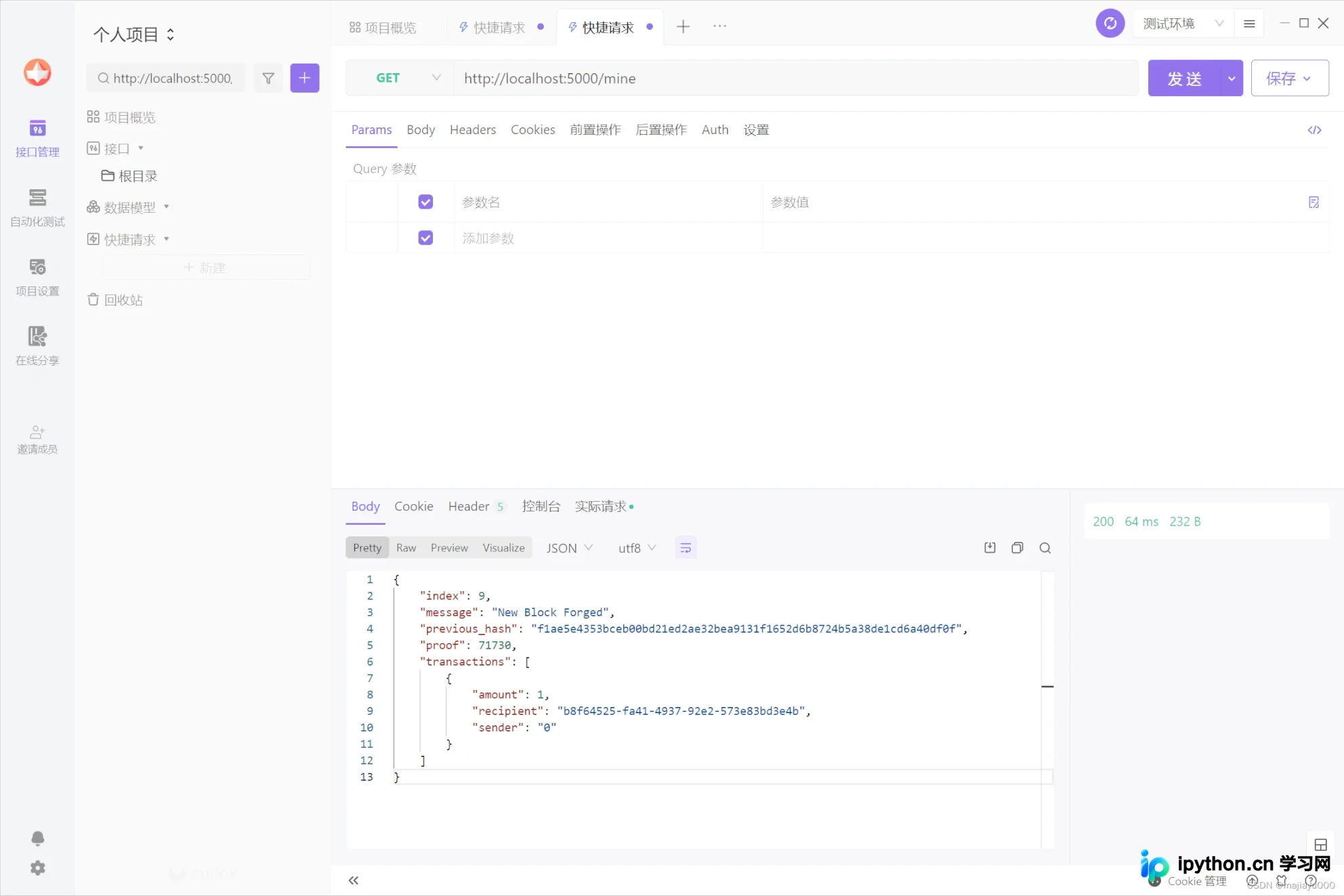Screen dimensions: 1344x896
Task: Click the purple plus add button
Action: pos(305,78)
